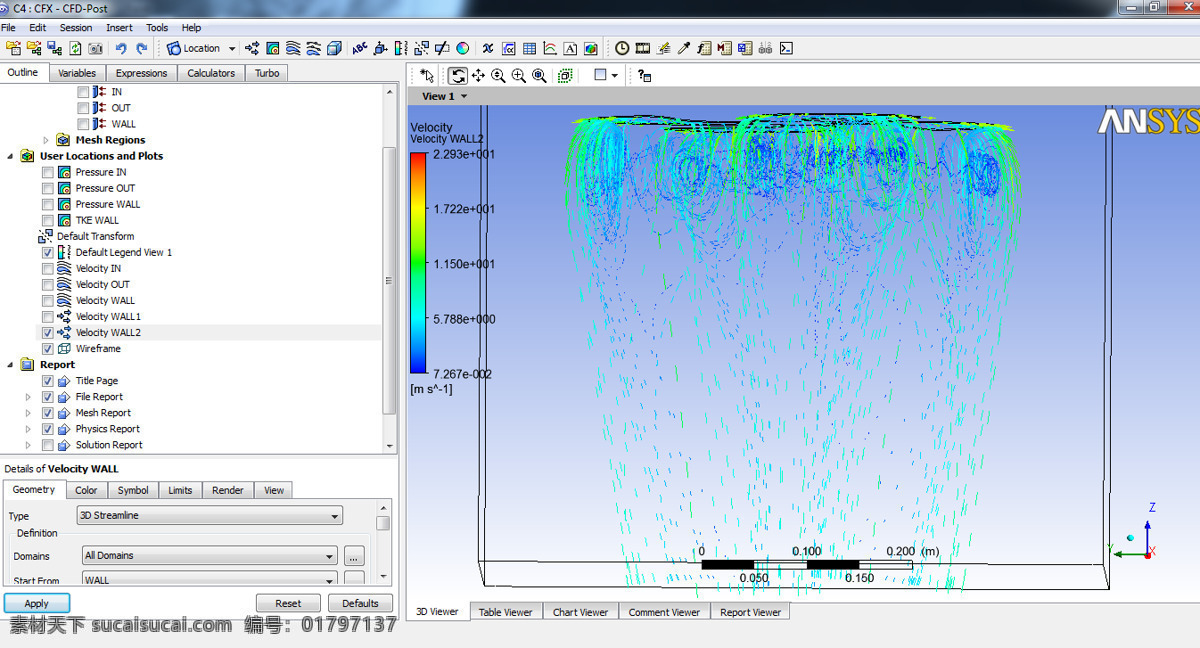Activate the Rotate view tool
The image size is (1200, 648).
point(458,75)
